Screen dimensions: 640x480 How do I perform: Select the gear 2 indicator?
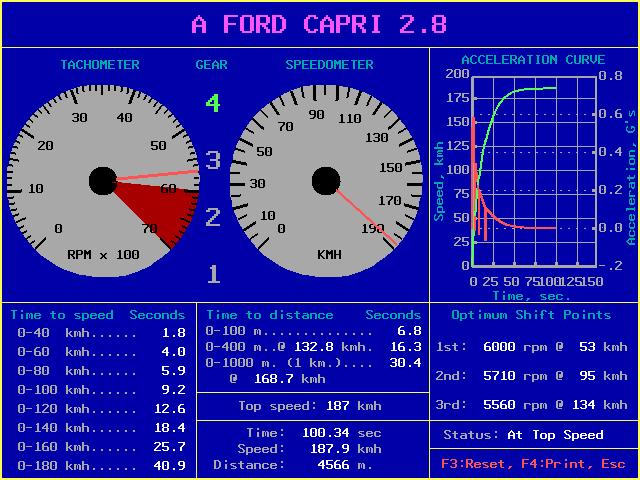point(213,217)
